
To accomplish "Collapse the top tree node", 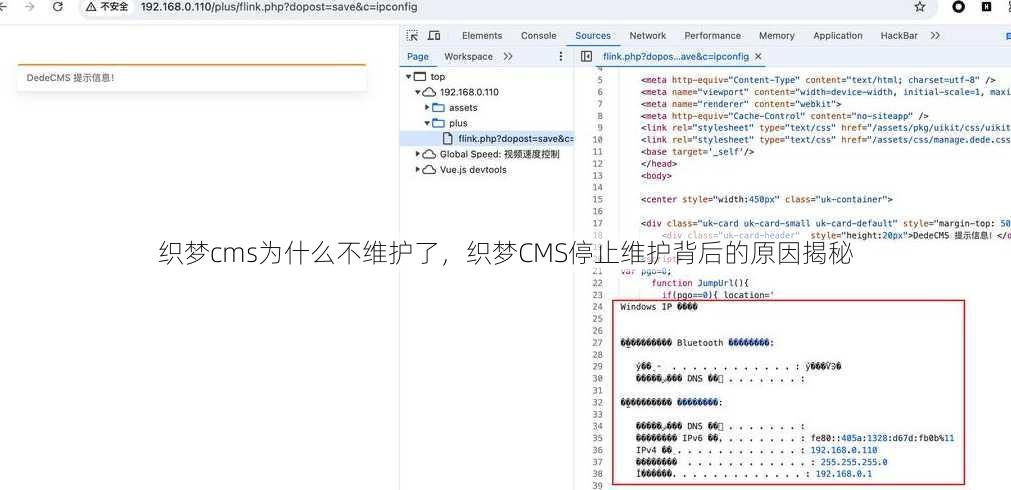I will point(409,77).
